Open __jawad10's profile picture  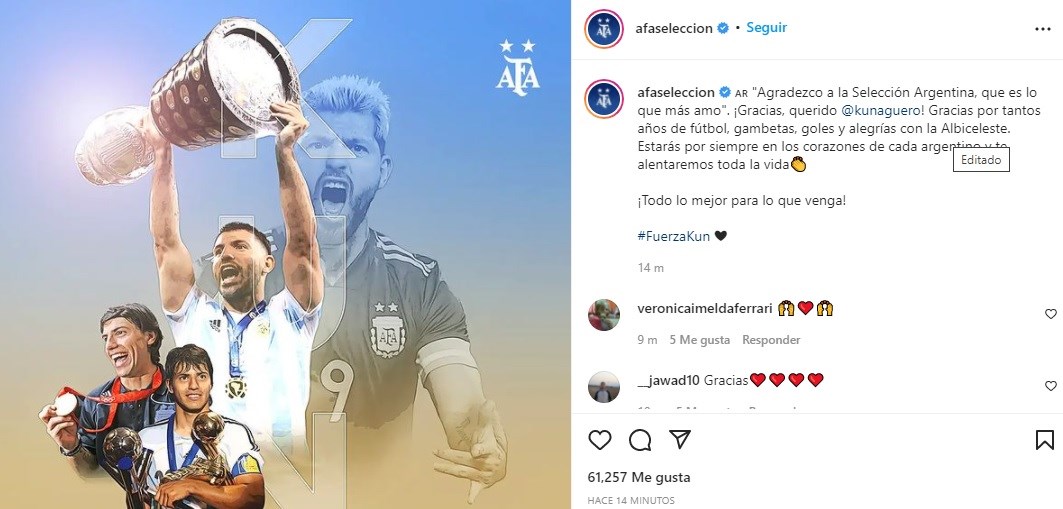pyautogui.click(x=603, y=387)
